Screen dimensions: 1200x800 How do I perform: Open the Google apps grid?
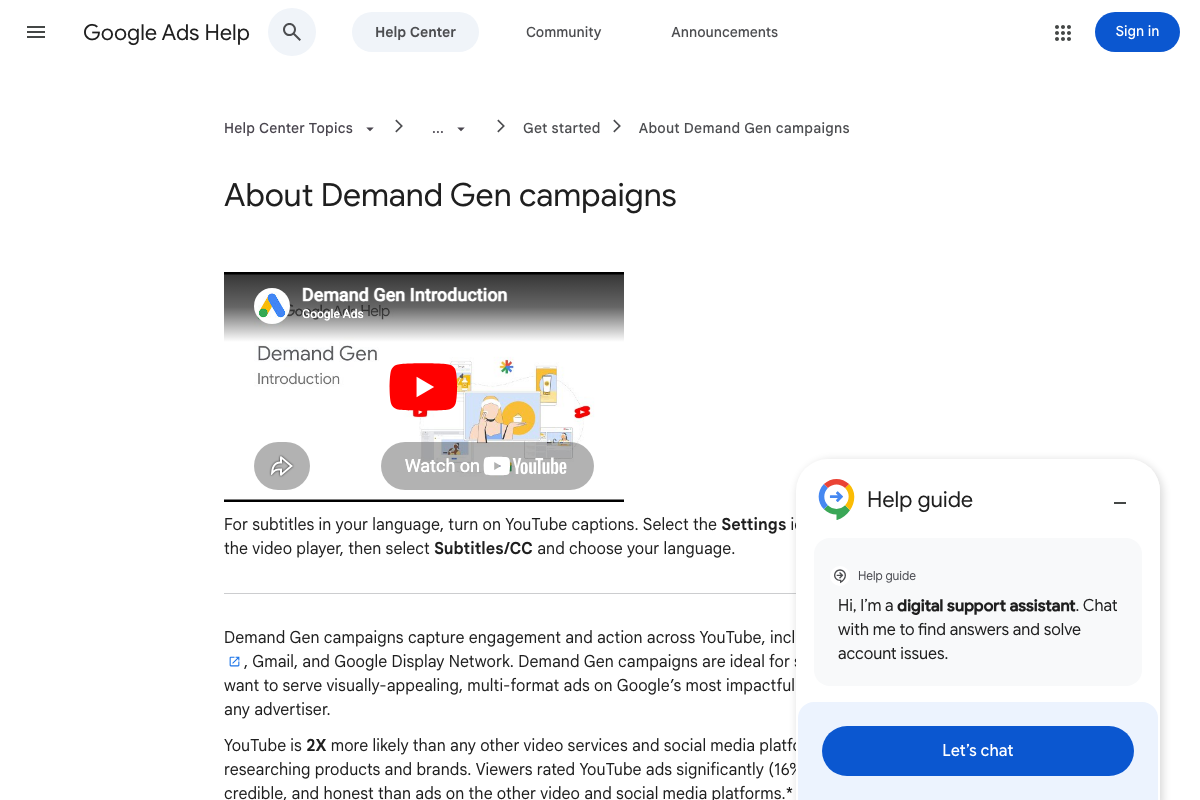1063,32
